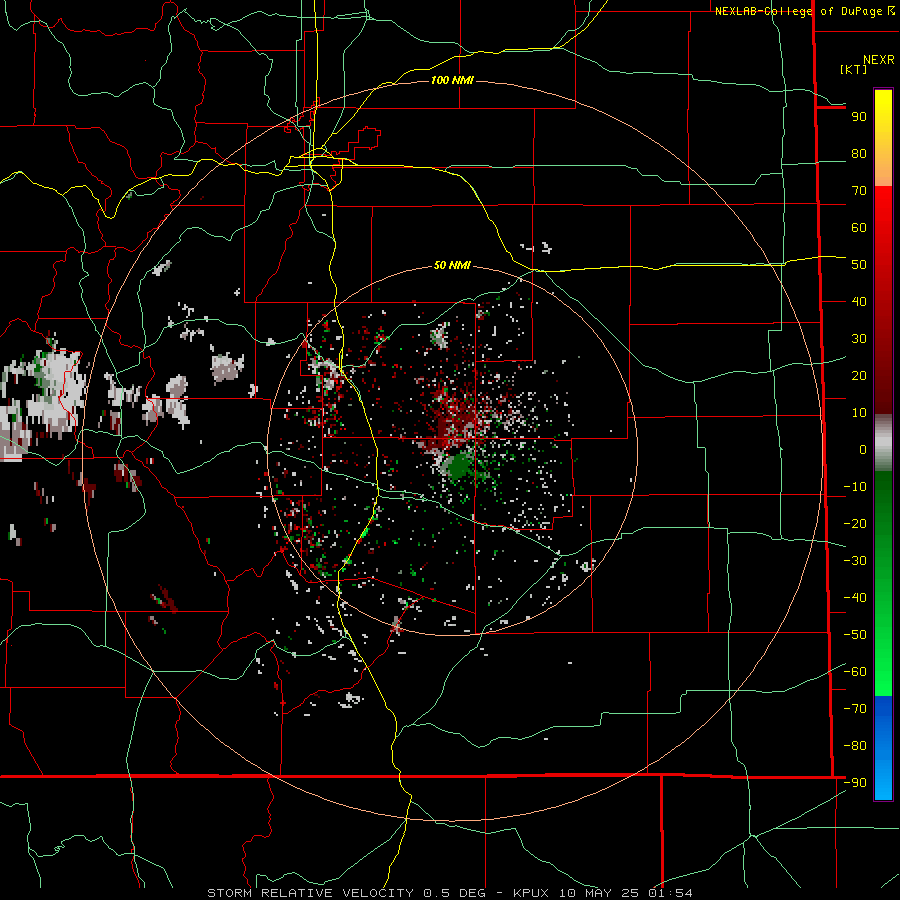
Task: Click the 70 label on velocity scale
Action: pos(859,191)
